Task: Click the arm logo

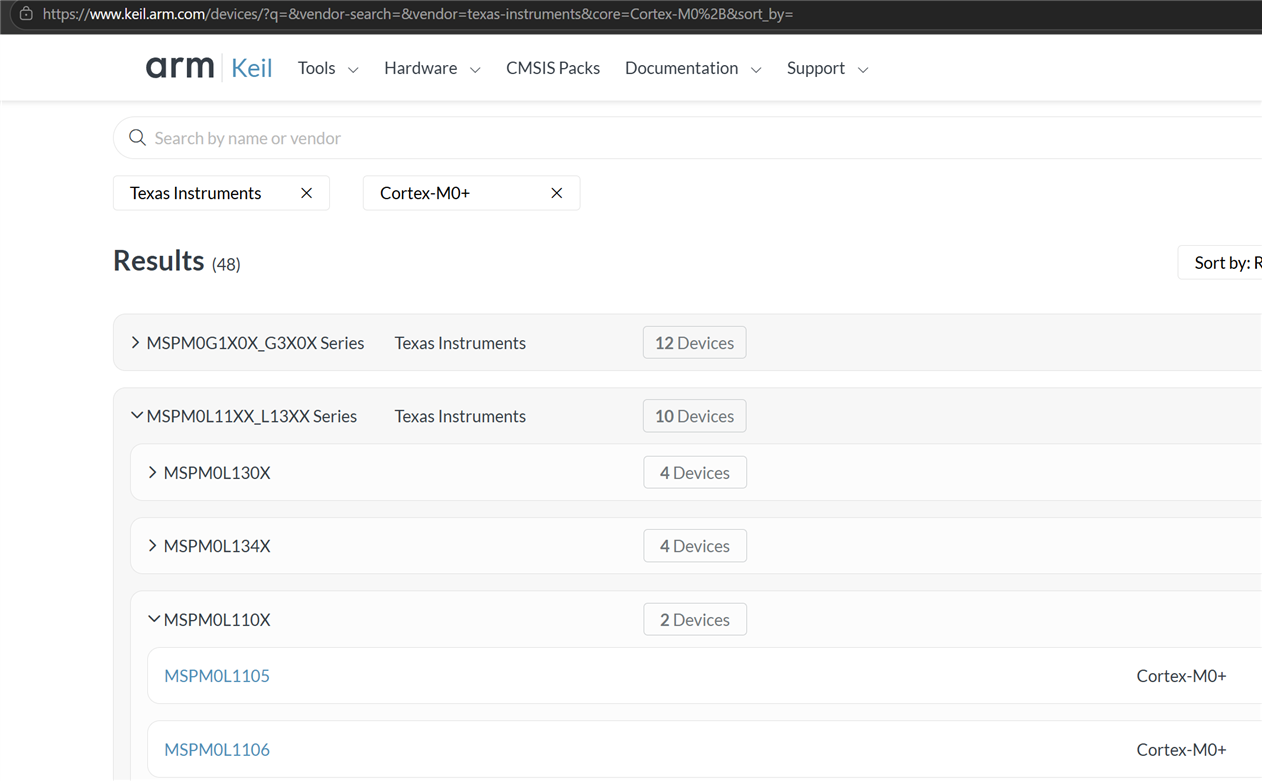Action: point(180,68)
